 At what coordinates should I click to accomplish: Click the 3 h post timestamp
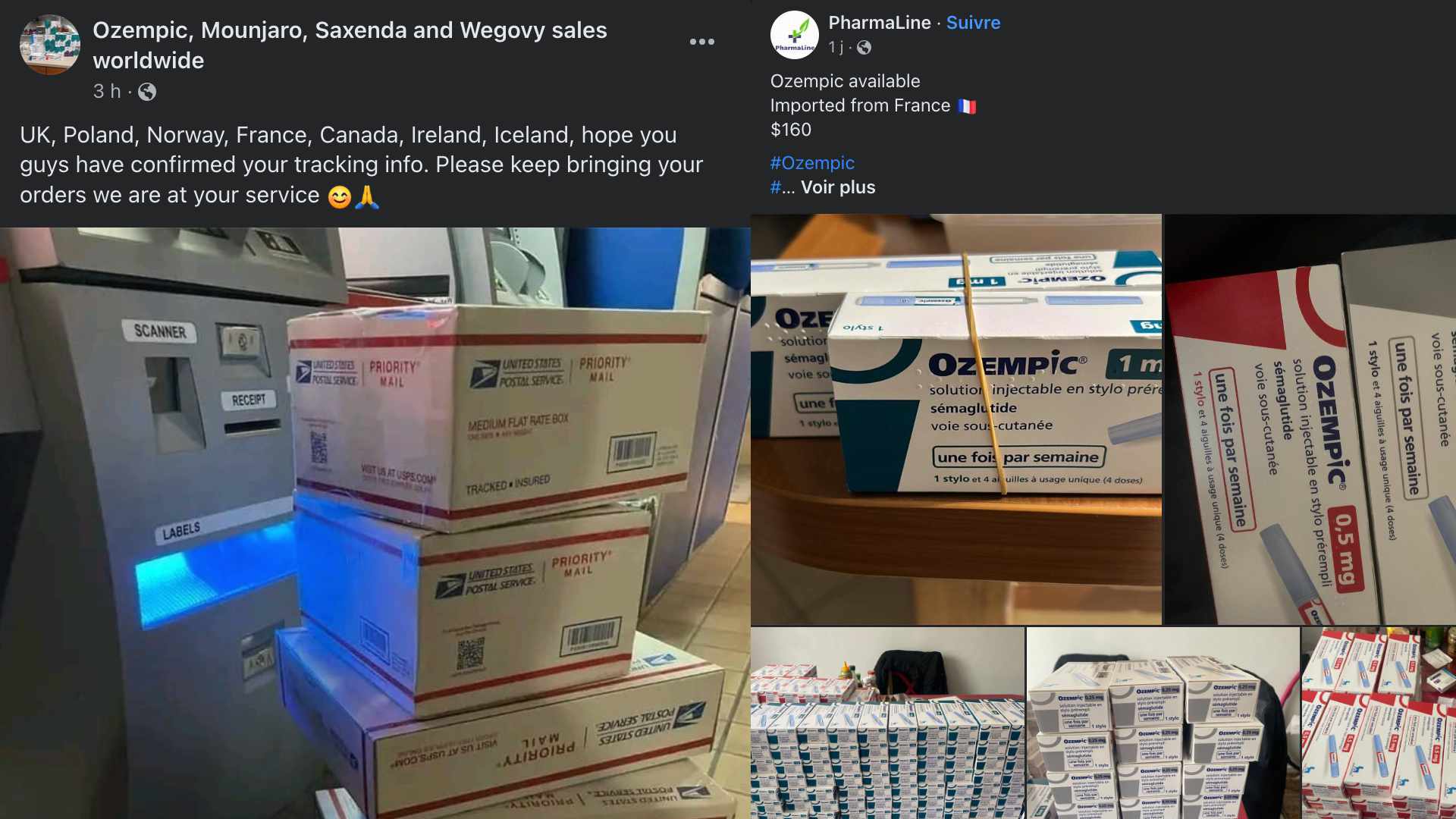coord(107,92)
